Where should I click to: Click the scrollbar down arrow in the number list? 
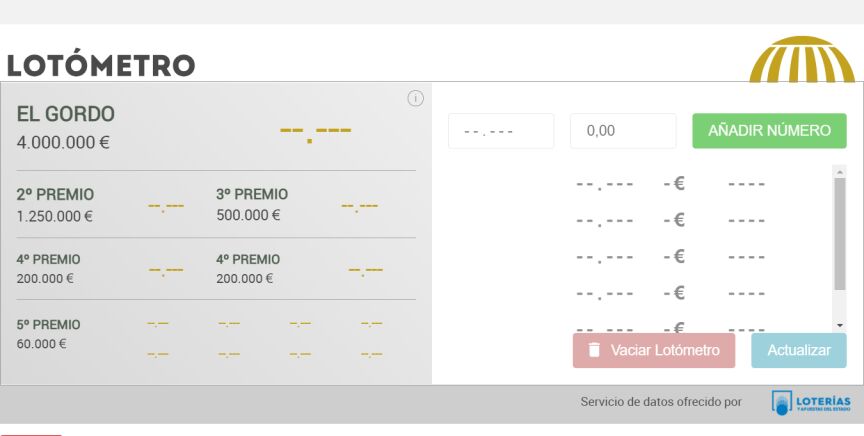tap(840, 326)
